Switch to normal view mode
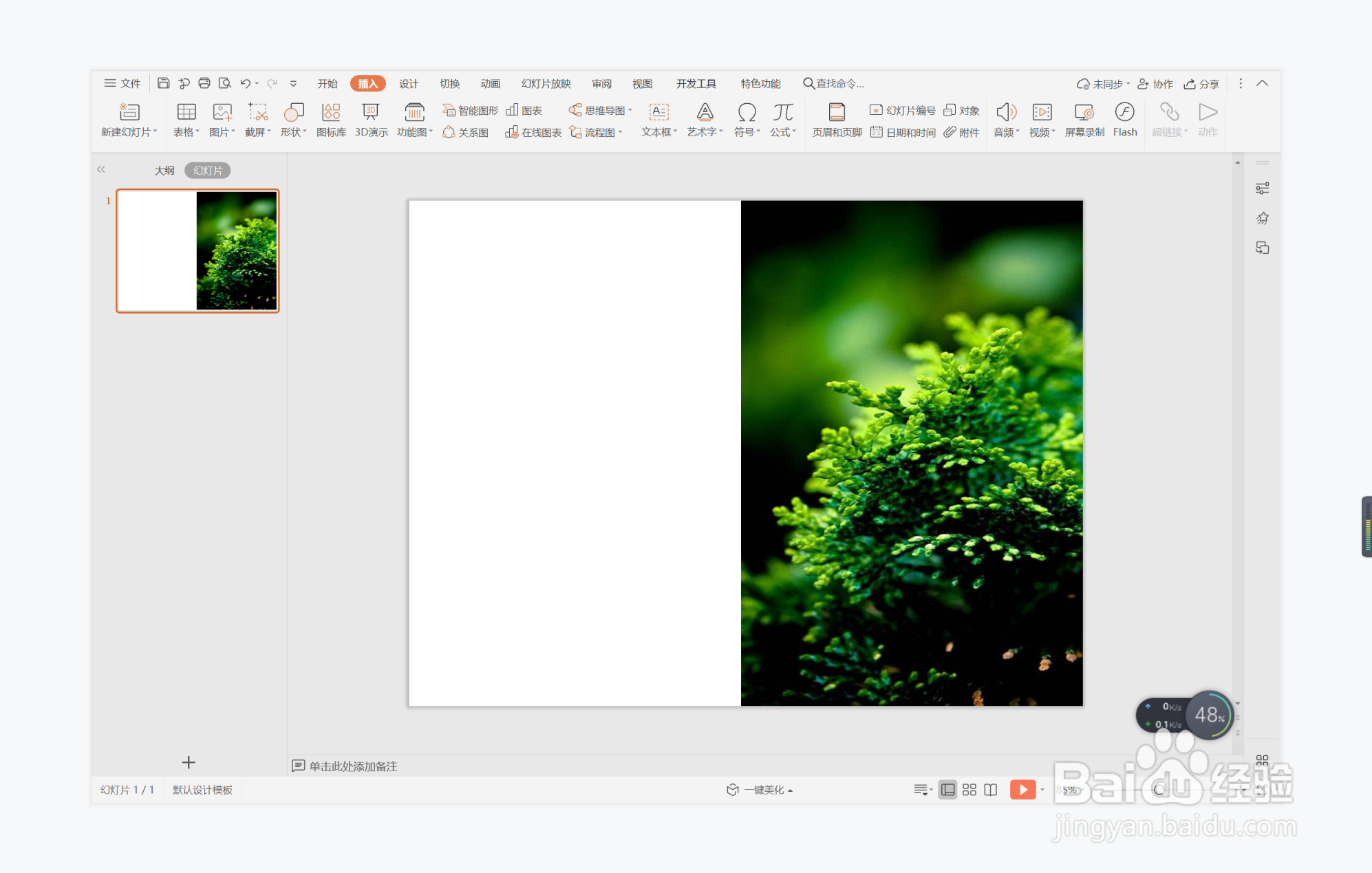The height and width of the screenshot is (873, 1372). click(x=947, y=790)
